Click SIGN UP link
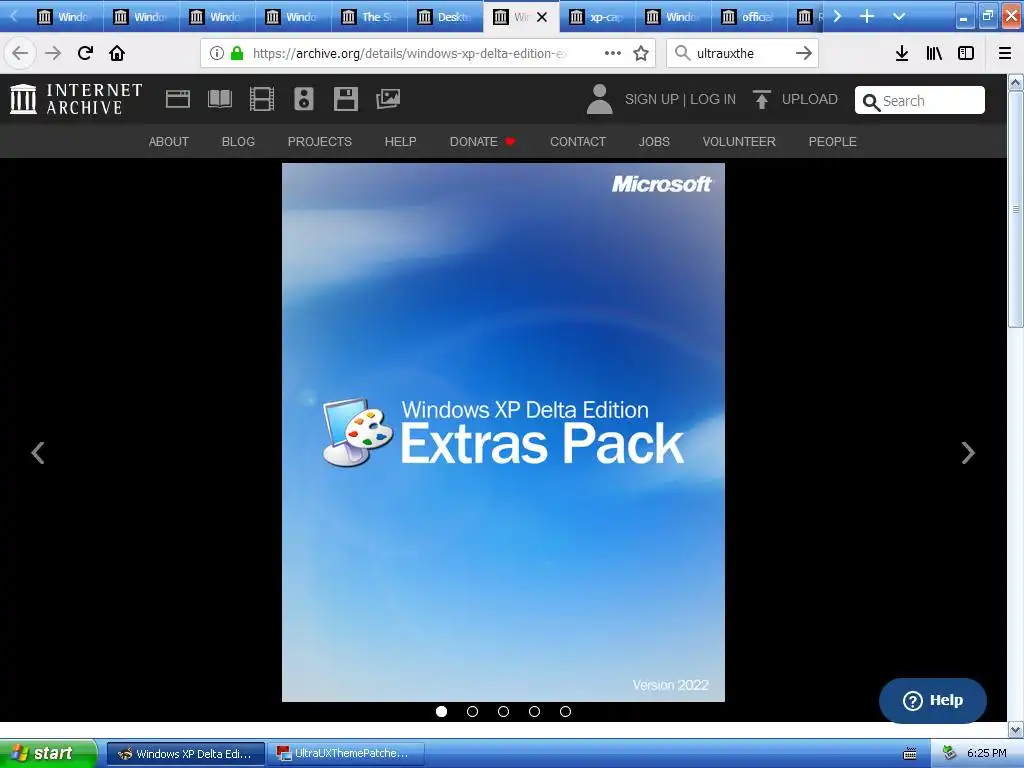The image size is (1024, 768). (652, 99)
